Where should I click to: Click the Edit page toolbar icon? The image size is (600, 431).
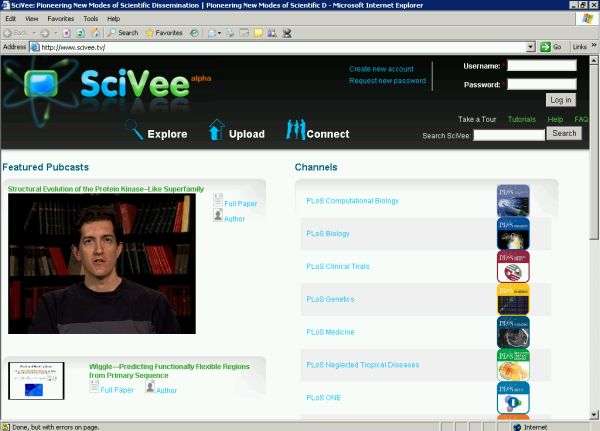tap(244, 33)
